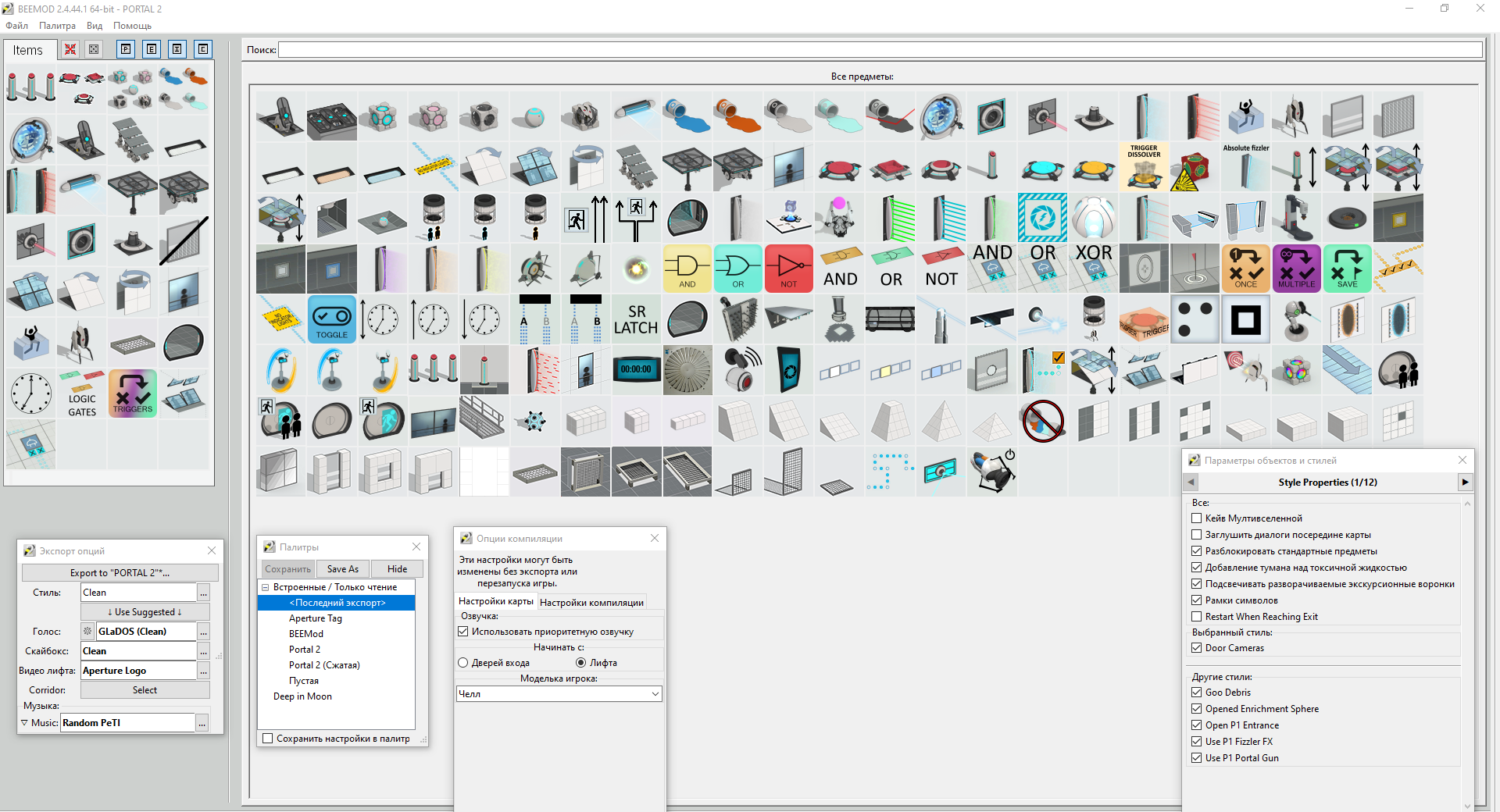Image resolution: width=1500 pixels, height=812 pixels.
Task: Click Style Properties scrollbar down arrow
Action: pos(1467,806)
